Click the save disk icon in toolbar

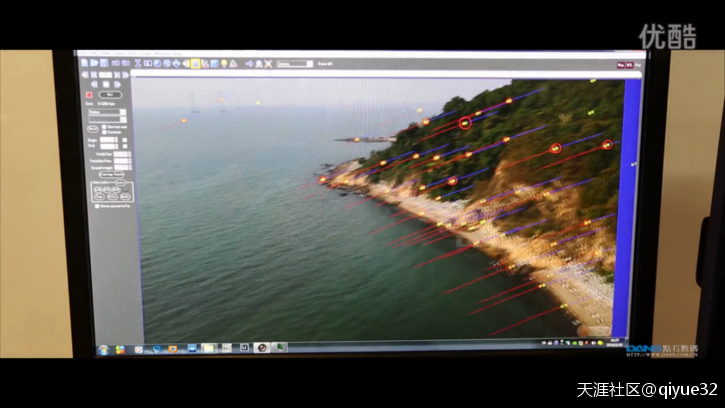[x=104, y=64]
